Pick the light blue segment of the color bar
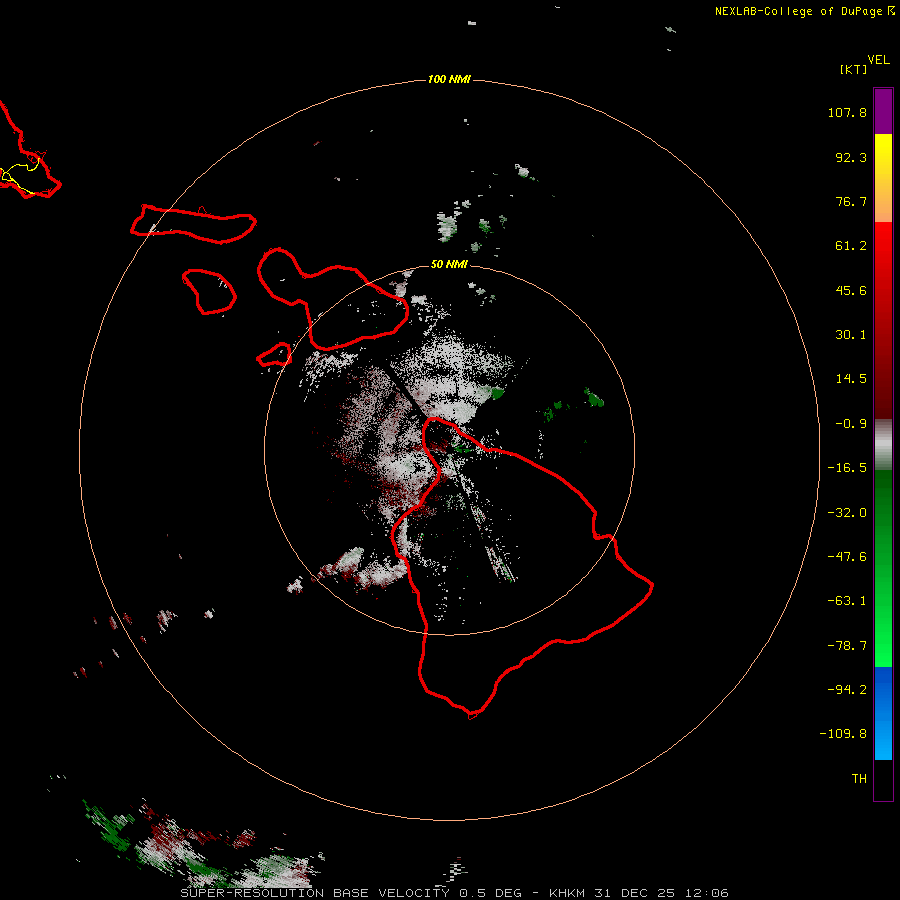Image resolution: width=900 pixels, height=900 pixels. (883, 740)
